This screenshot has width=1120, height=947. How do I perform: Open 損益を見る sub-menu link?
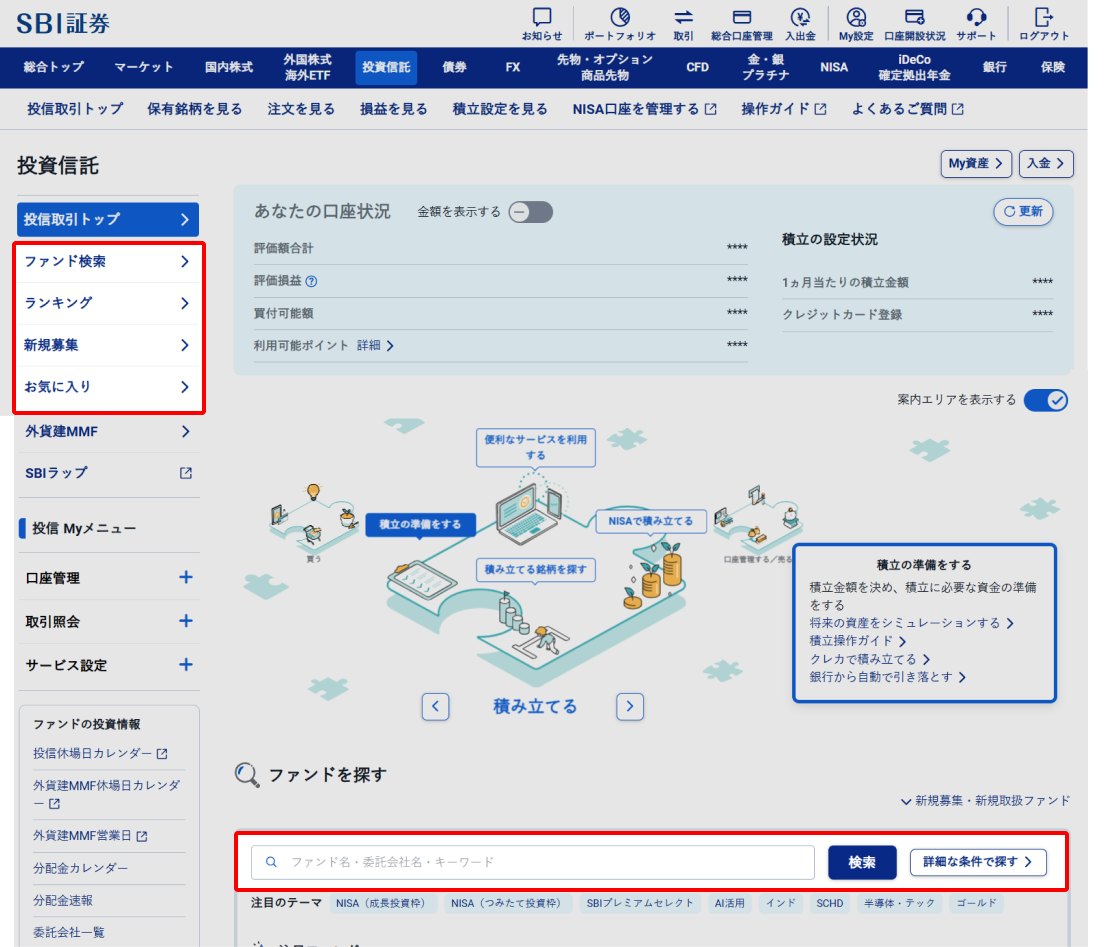point(394,109)
